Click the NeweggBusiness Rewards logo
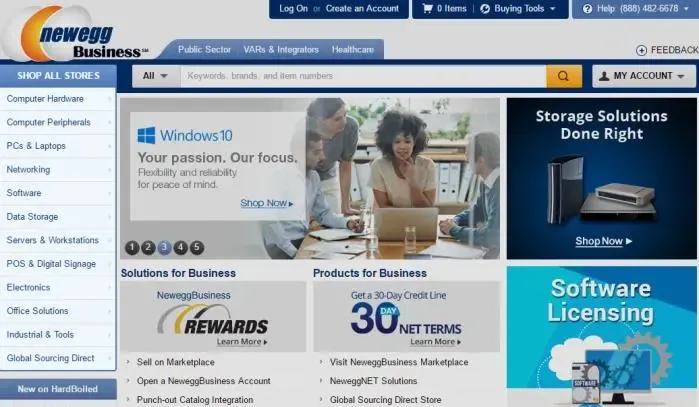699x407 pixels. tap(213, 319)
